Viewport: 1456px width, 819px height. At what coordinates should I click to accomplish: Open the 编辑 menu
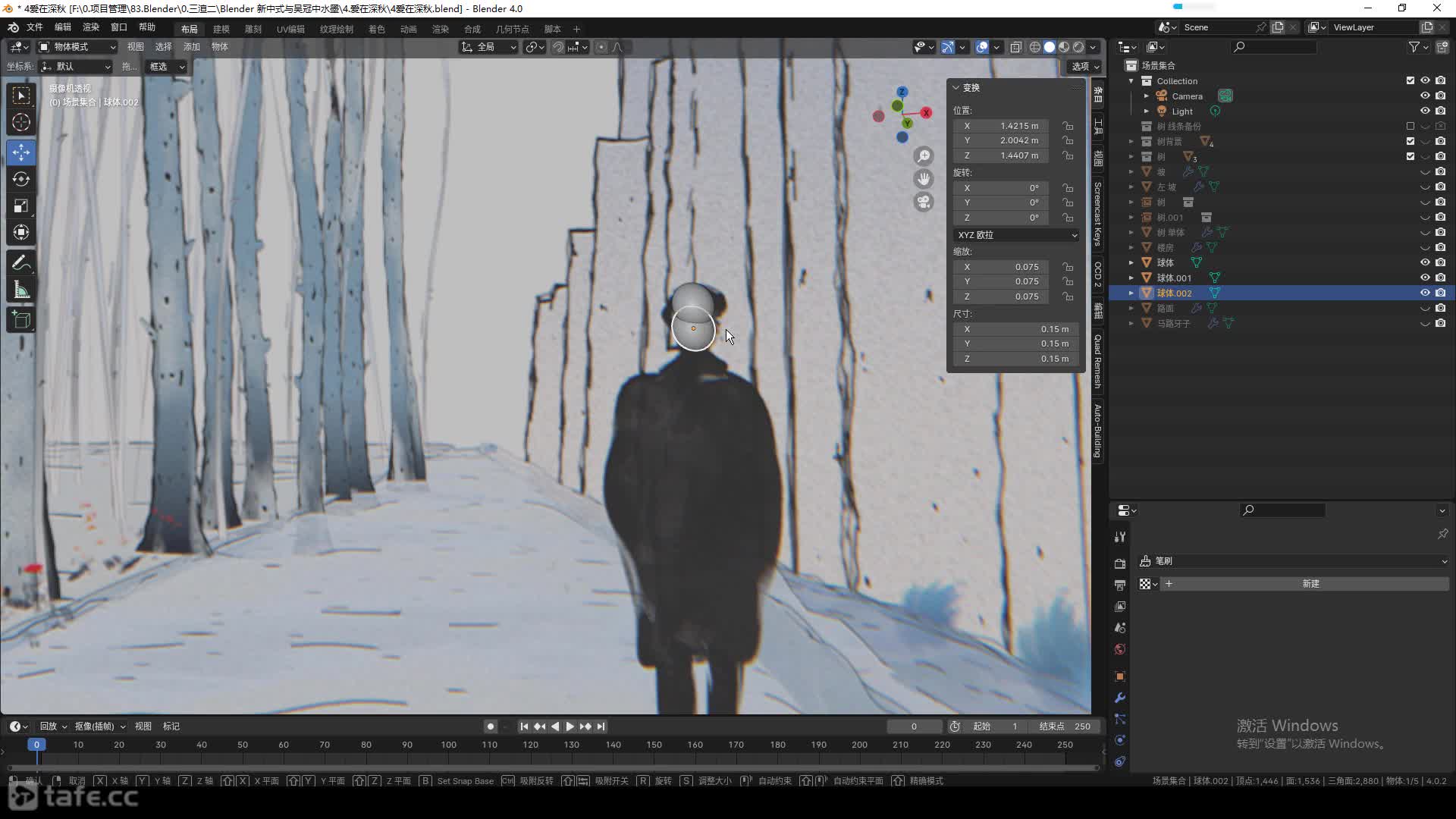pos(63,27)
